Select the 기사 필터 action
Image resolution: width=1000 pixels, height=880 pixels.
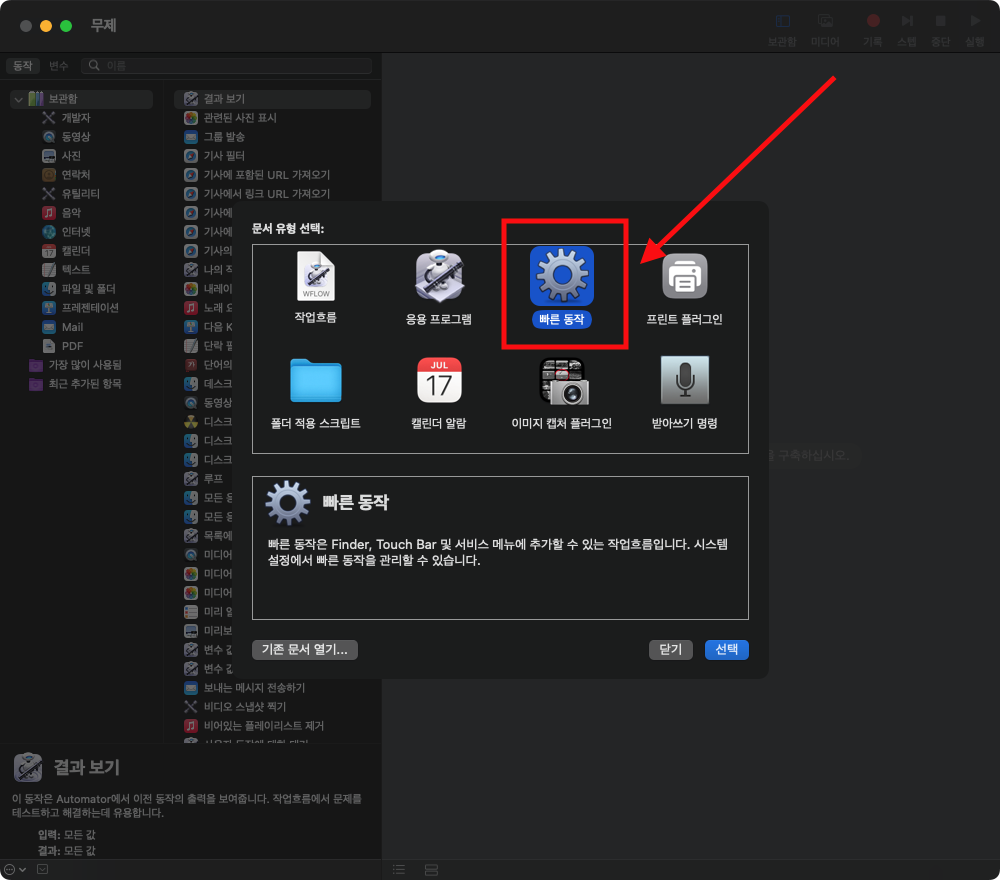coord(214,156)
